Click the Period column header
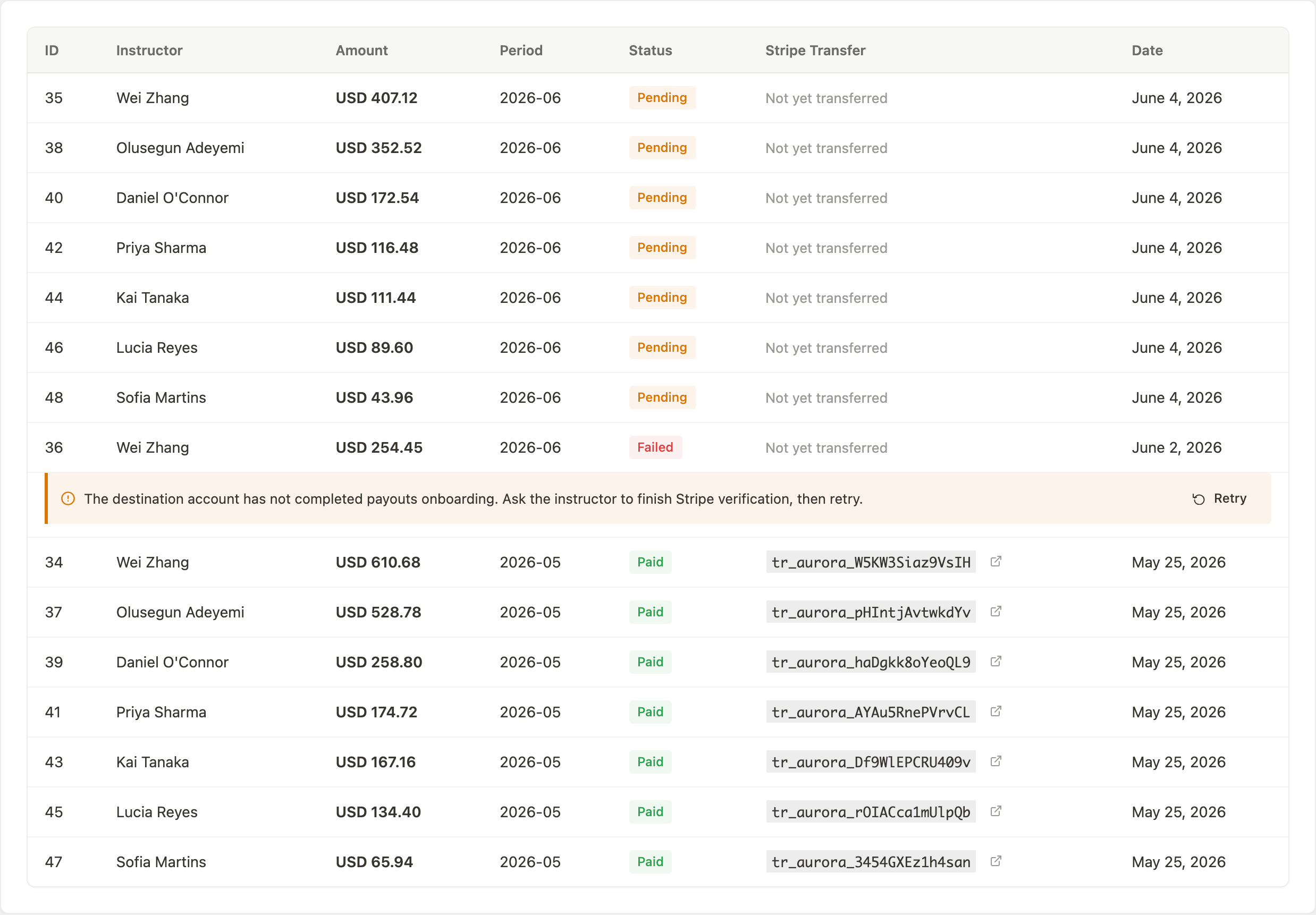 pyautogui.click(x=521, y=50)
